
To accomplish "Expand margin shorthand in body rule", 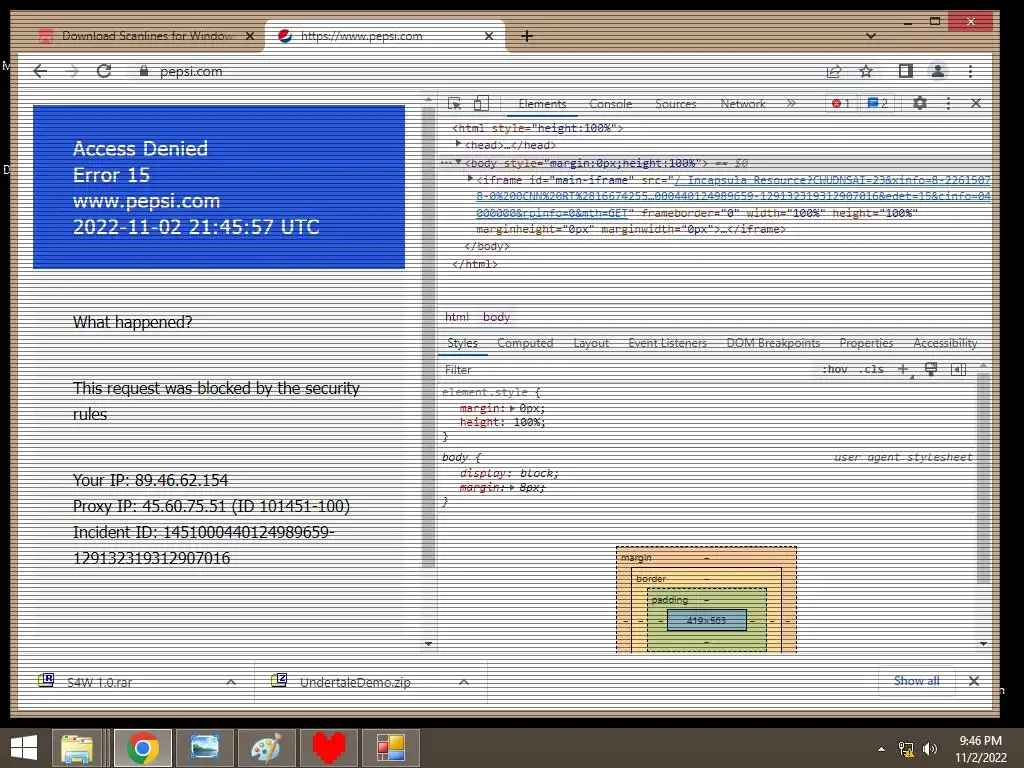I will 512,487.
